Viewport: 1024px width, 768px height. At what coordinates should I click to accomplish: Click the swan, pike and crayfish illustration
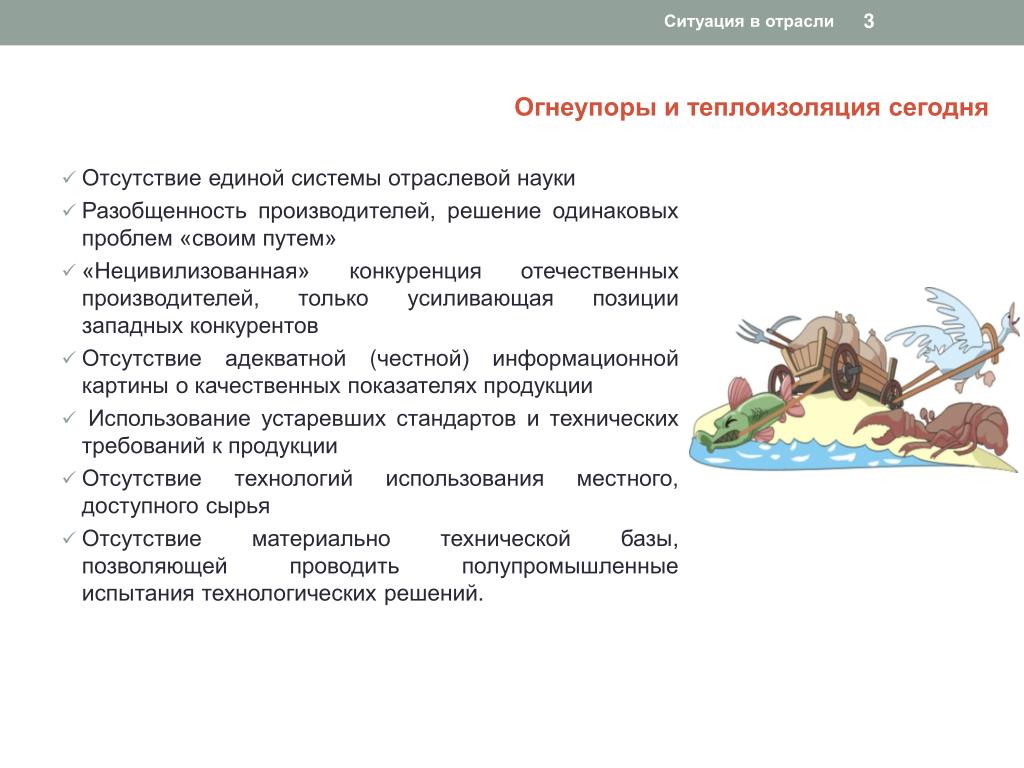(x=854, y=379)
